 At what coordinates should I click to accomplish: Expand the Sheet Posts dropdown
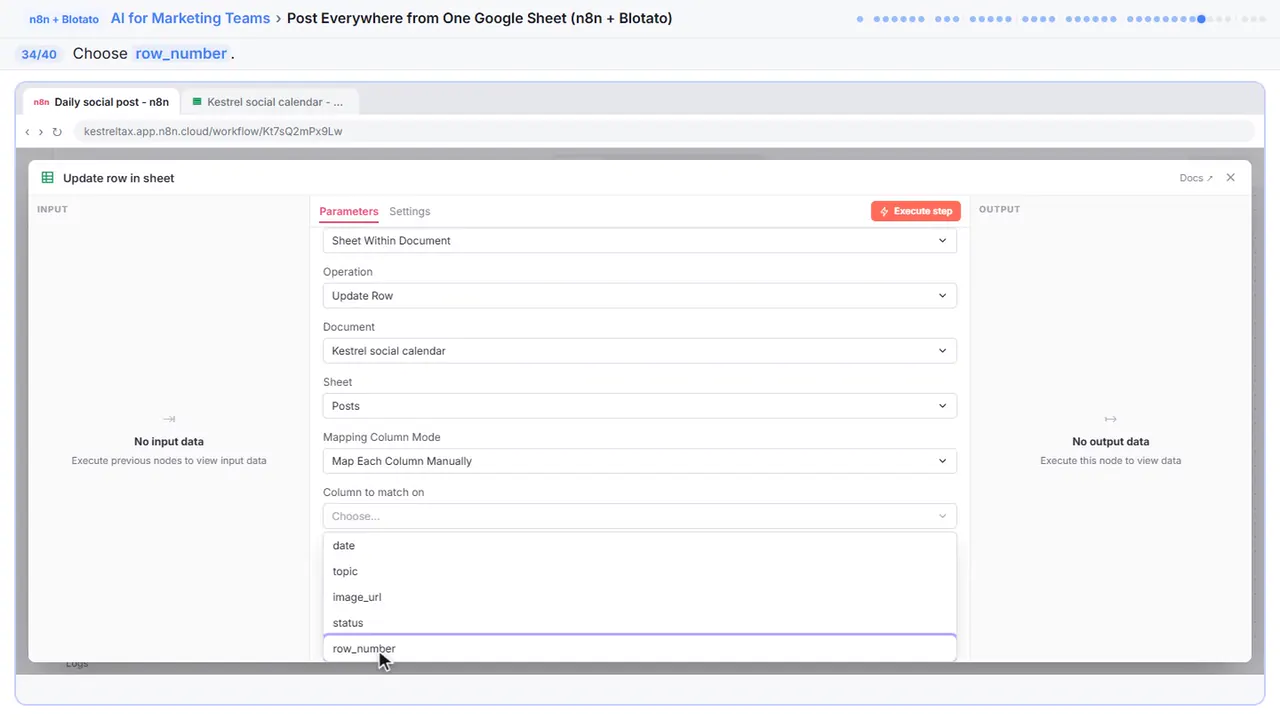[640, 406]
